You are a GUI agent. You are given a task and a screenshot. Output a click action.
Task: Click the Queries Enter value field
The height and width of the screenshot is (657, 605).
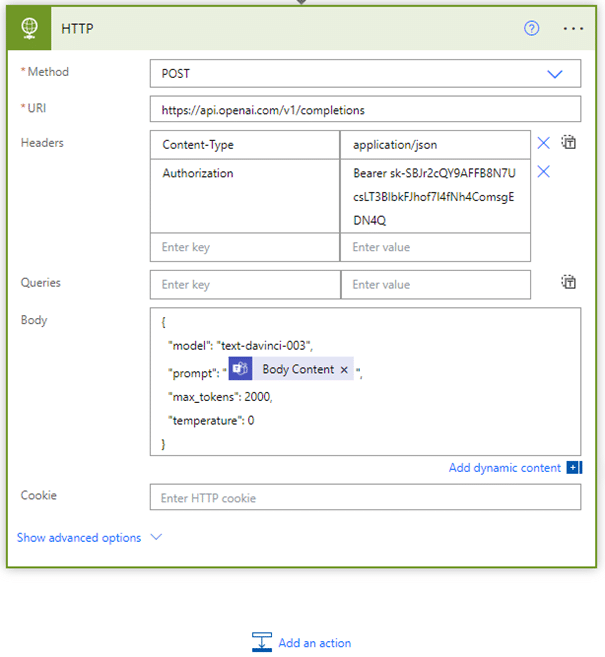coord(436,285)
